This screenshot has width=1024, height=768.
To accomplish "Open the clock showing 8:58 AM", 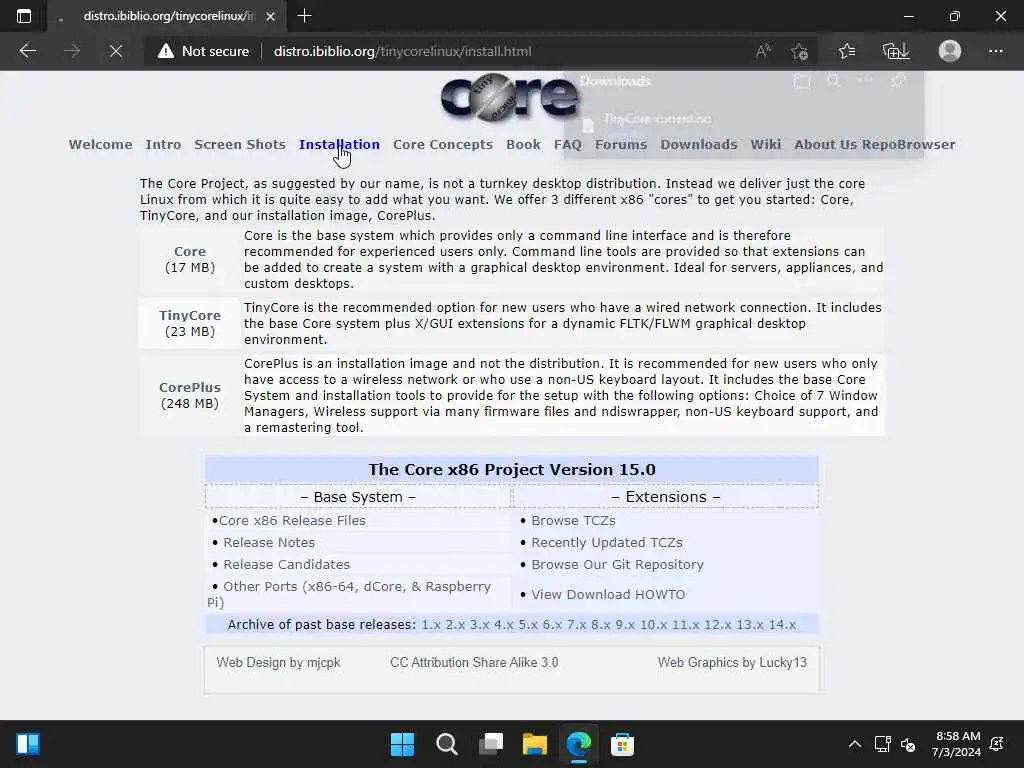I will click(957, 744).
